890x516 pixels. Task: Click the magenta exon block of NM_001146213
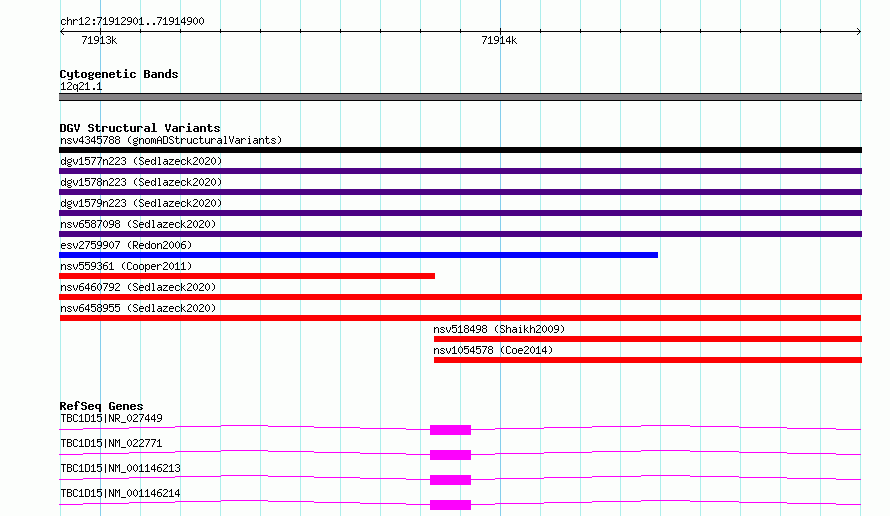pos(450,480)
